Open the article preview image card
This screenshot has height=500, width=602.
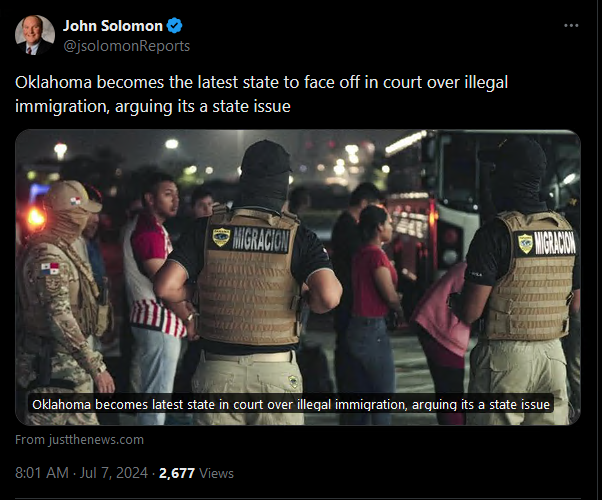298,277
